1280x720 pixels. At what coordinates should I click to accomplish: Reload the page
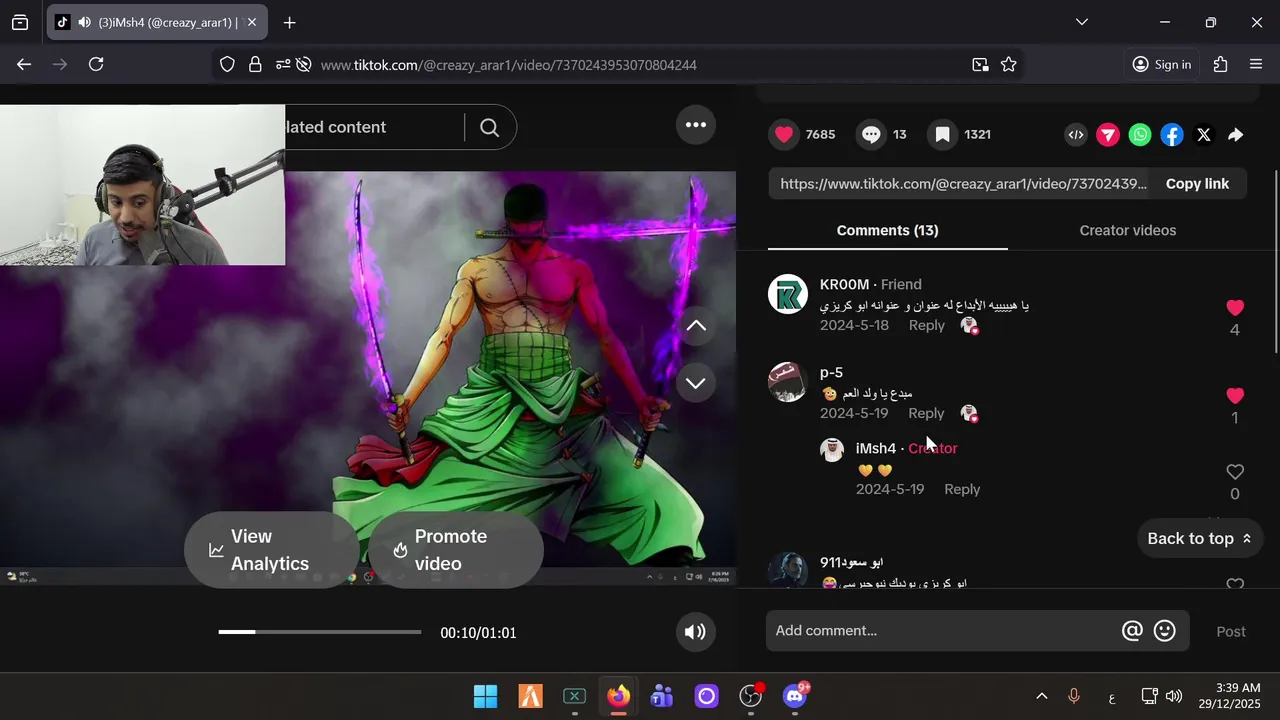point(96,64)
